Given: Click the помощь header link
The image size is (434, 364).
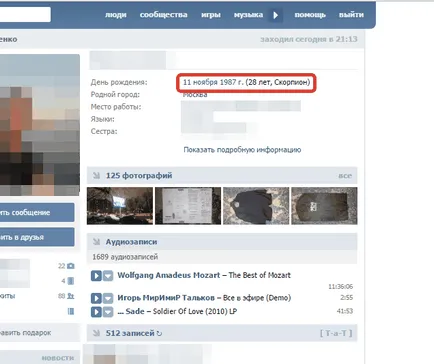Looking at the screenshot, I should [x=310, y=15].
